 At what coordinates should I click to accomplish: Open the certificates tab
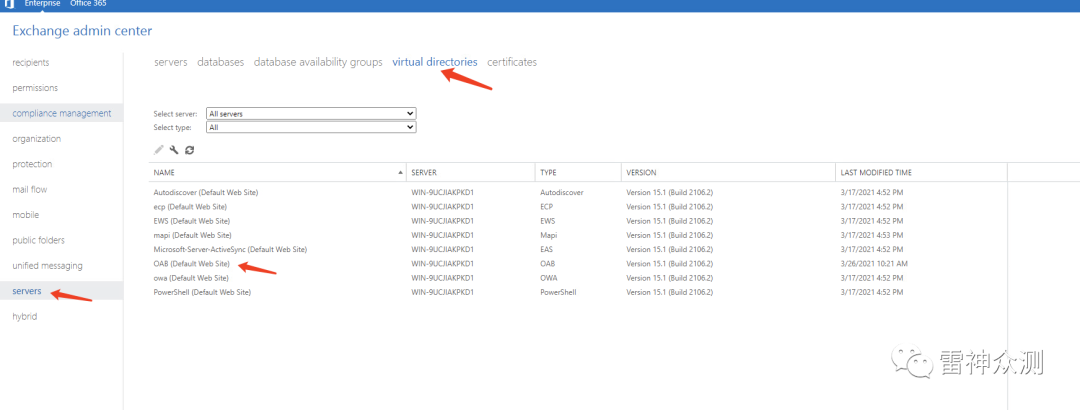pos(512,62)
